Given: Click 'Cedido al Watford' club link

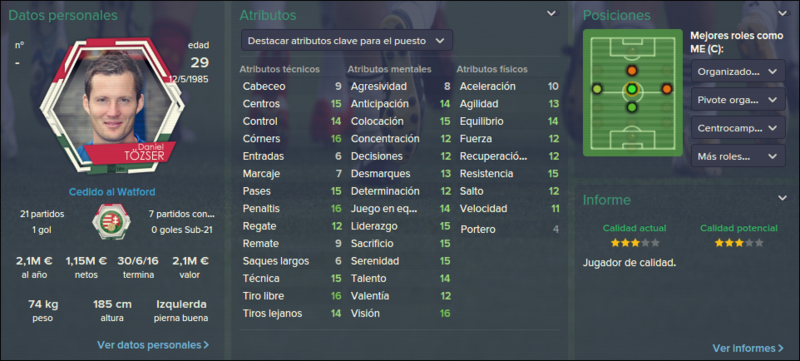Looking at the screenshot, I should tap(112, 192).
